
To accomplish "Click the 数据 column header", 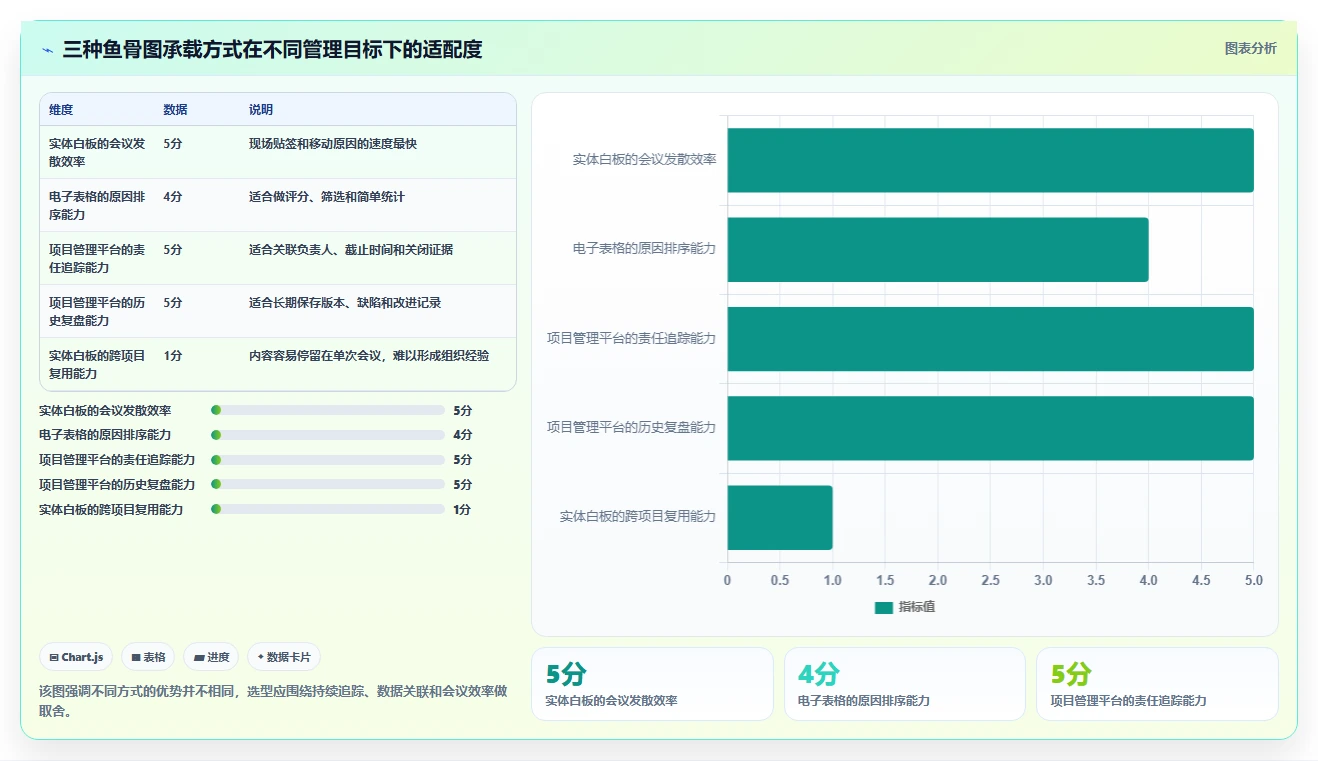I will (x=175, y=110).
